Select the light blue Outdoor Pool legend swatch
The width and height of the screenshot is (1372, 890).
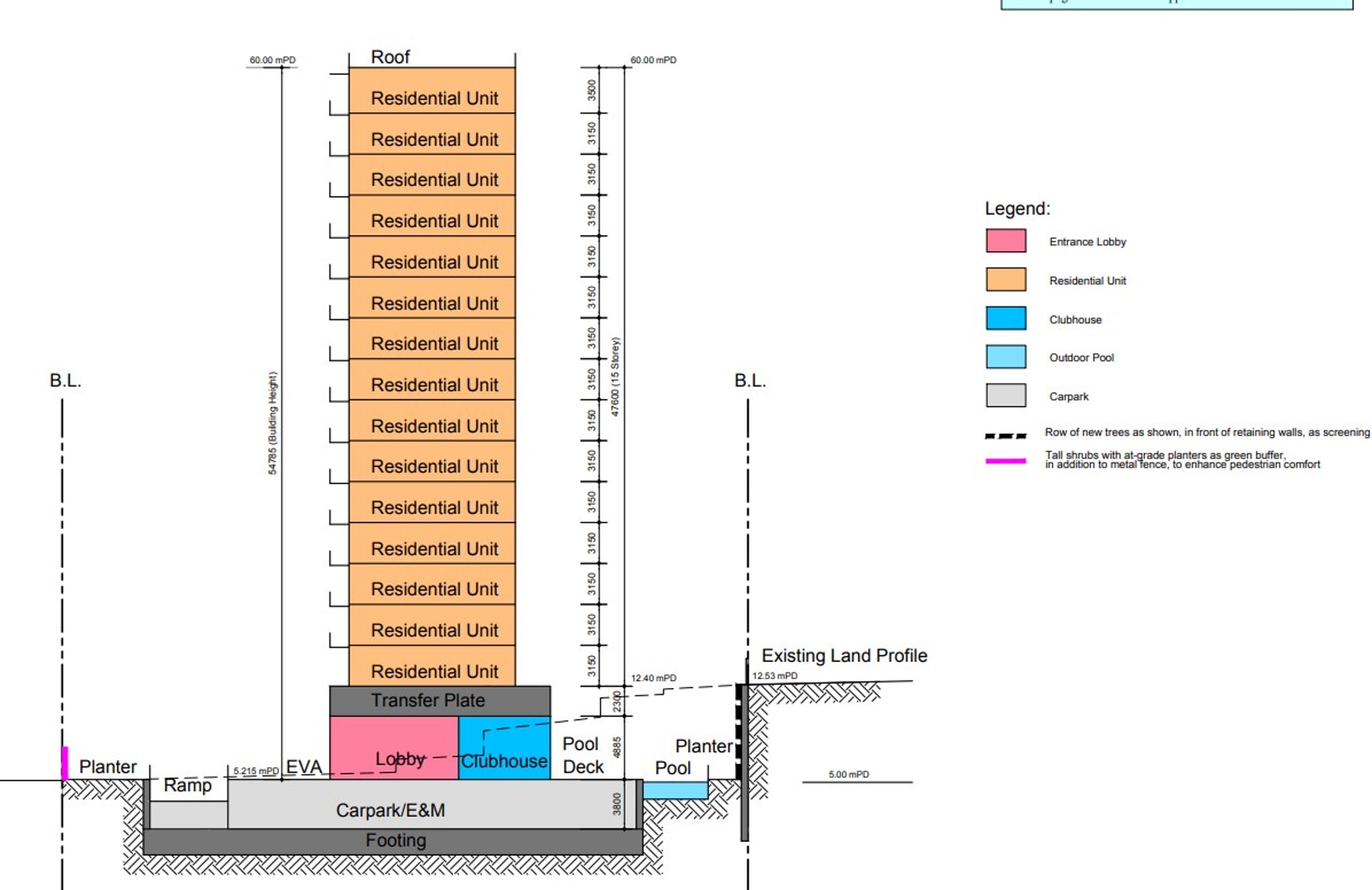pyautogui.click(x=1006, y=356)
